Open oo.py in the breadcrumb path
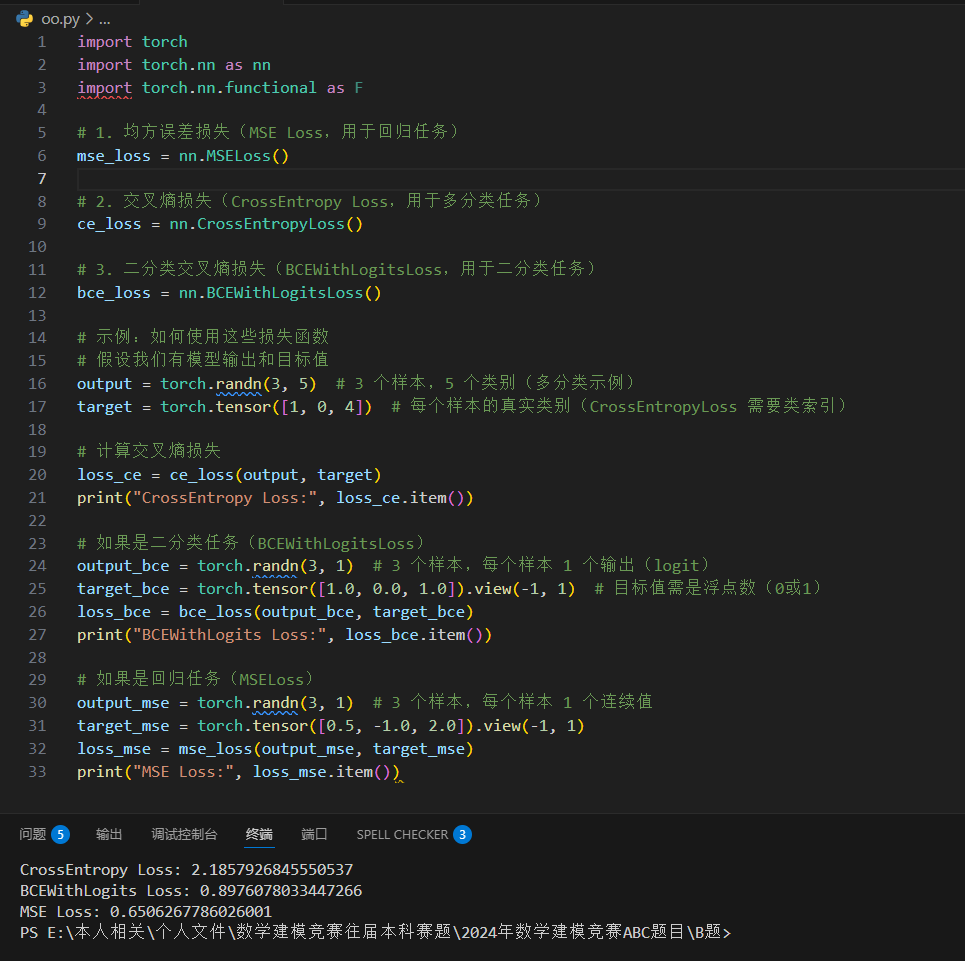 tap(60, 19)
